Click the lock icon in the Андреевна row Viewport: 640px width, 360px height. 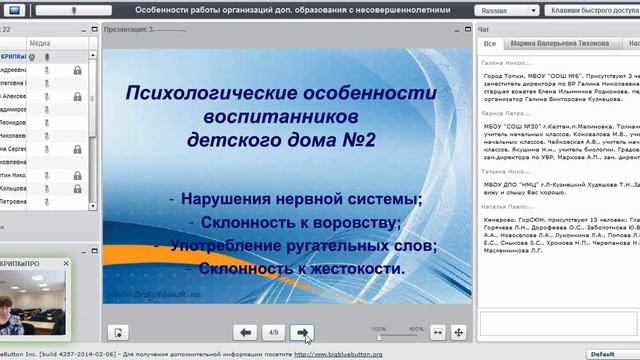[78, 70]
